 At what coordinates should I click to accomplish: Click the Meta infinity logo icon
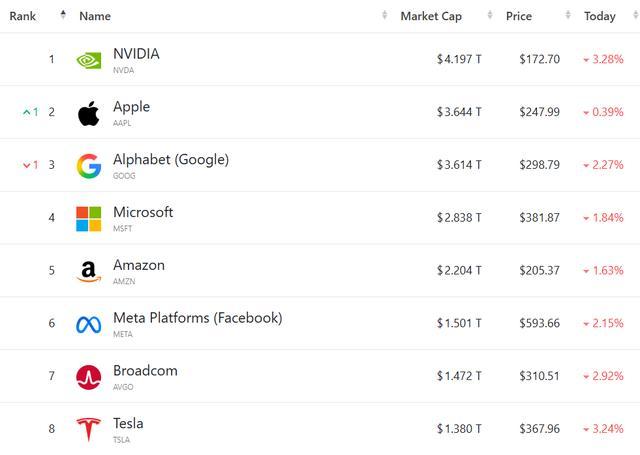tap(89, 324)
